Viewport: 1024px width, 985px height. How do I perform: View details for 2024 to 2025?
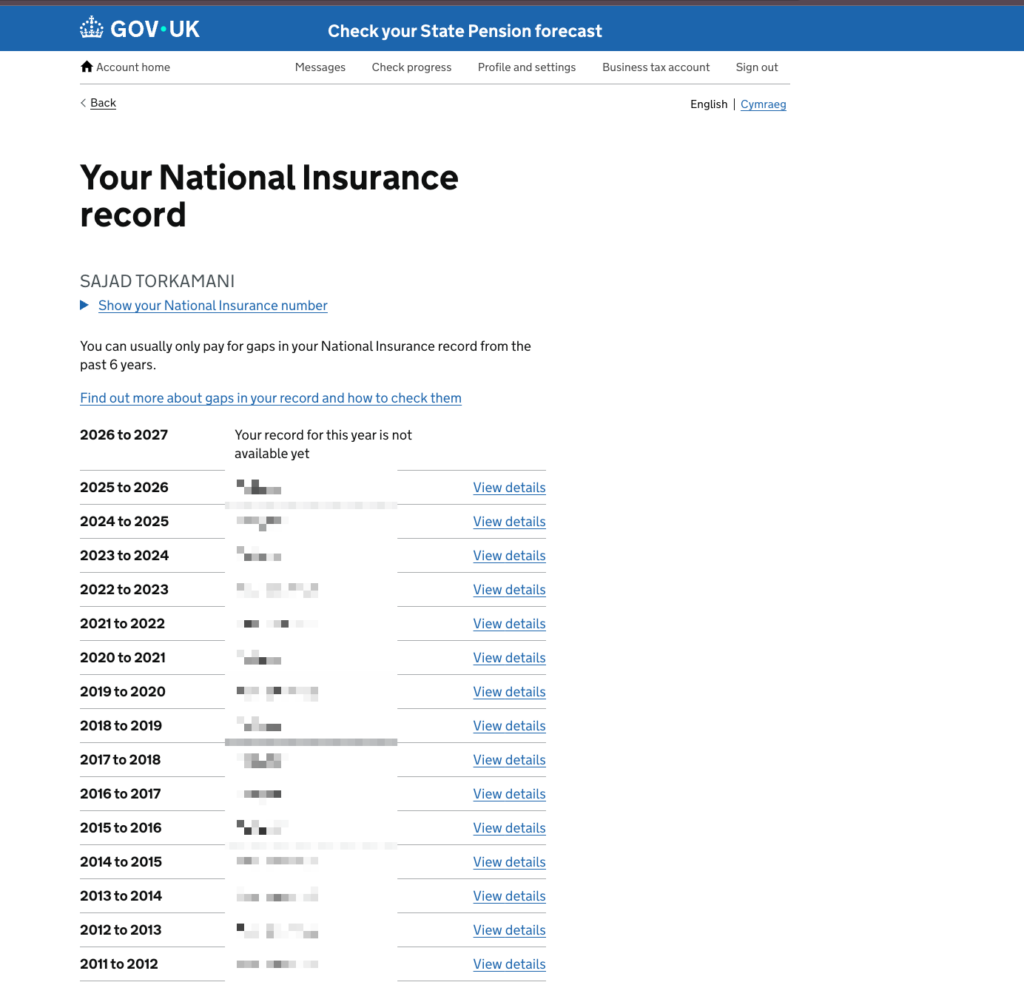(x=509, y=522)
